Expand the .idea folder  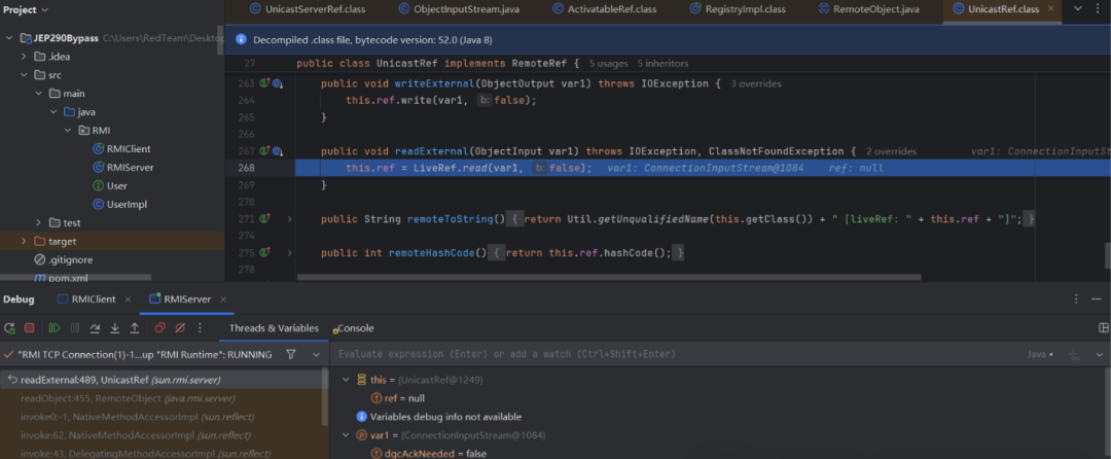click(23, 57)
